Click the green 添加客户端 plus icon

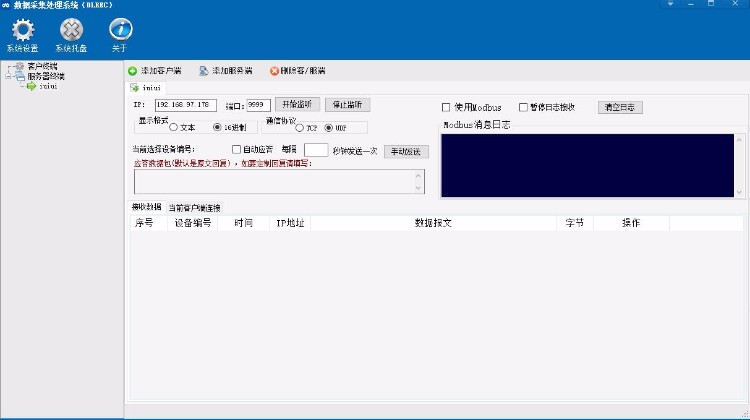click(x=132, y=71)
